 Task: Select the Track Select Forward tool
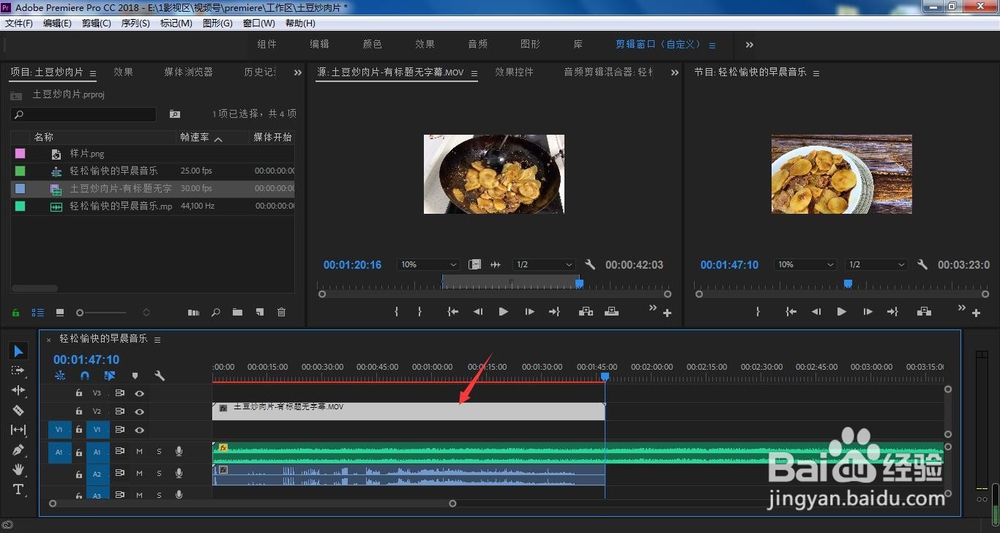point(18,370)
